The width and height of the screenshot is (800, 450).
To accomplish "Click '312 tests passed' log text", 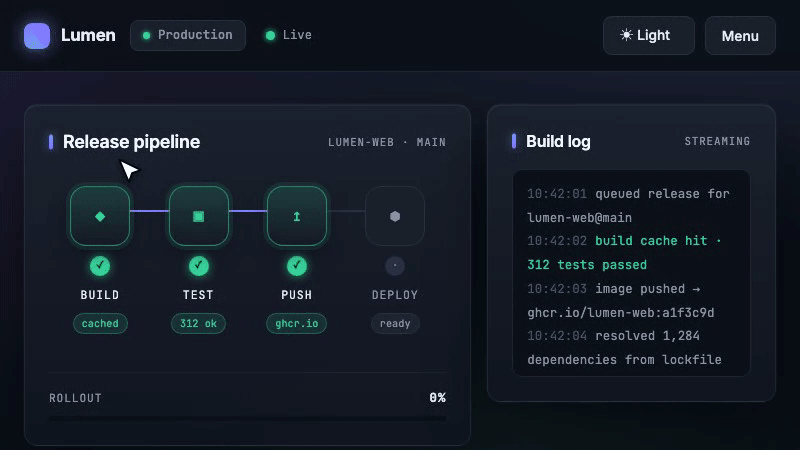I will click(587, 265).
